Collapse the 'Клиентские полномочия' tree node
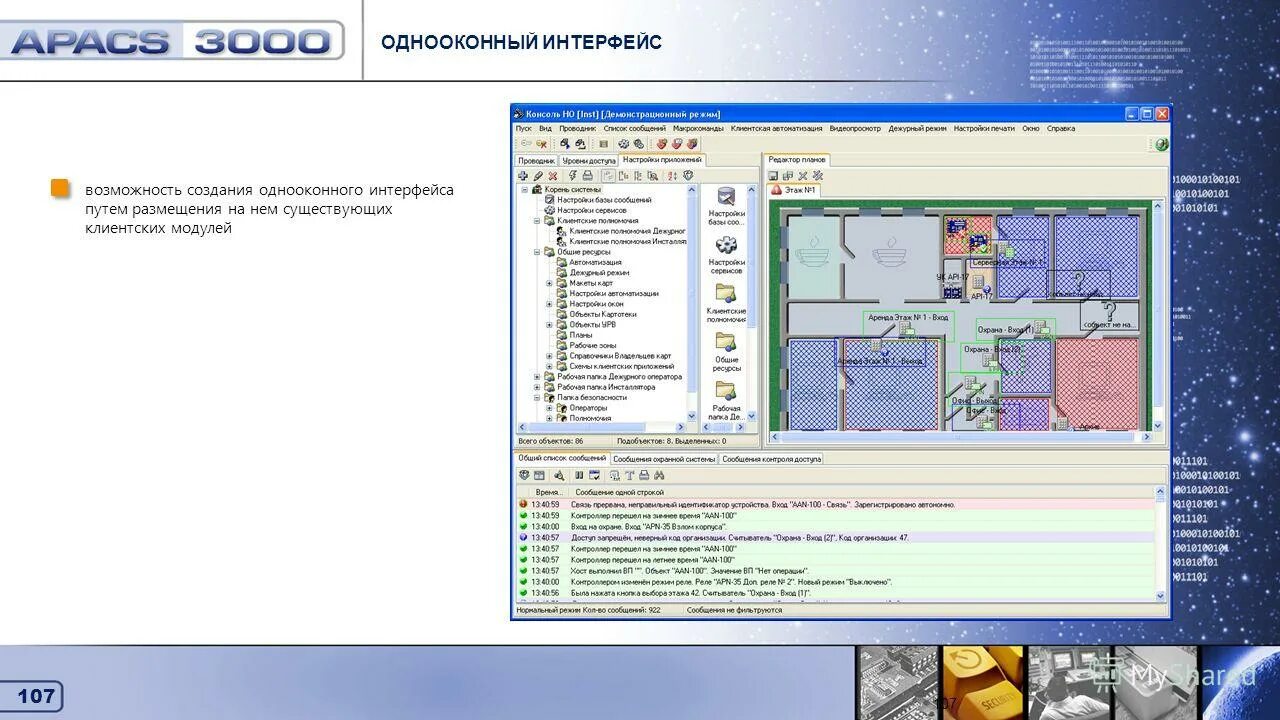 tap(537, 220)
